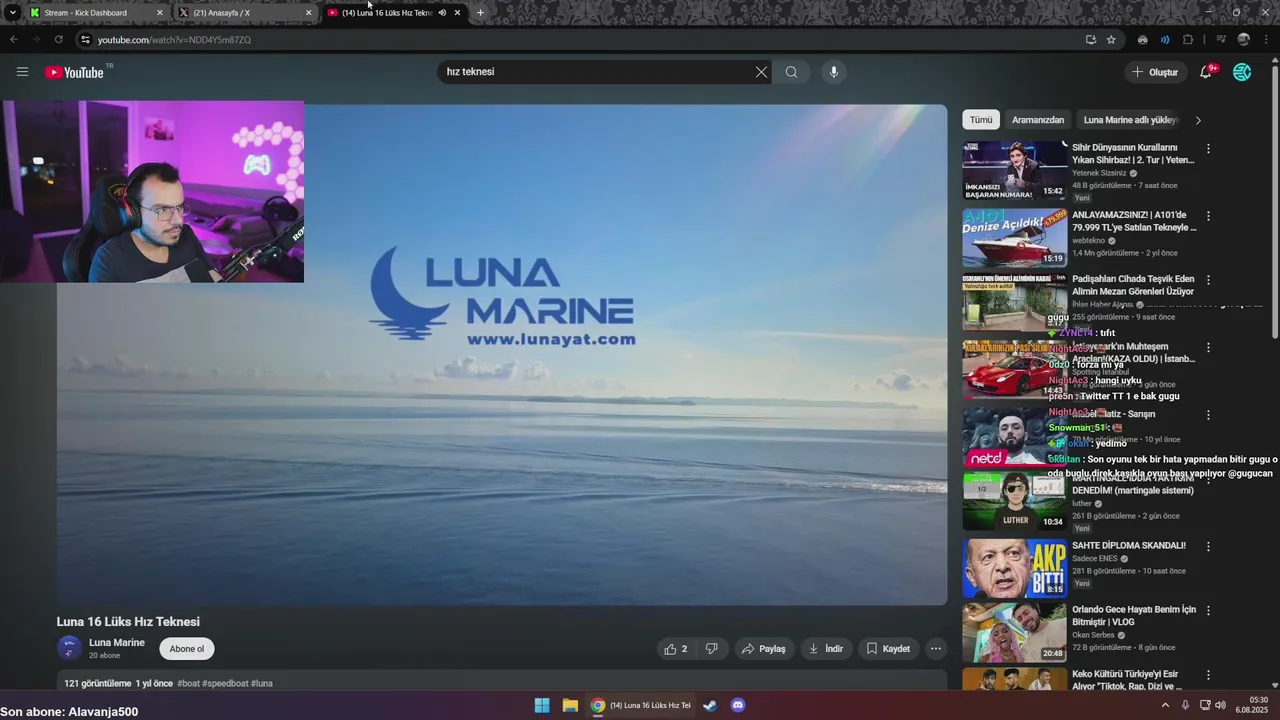1280x720 pixels.
Task: Switch to Stream - Kick Dashboard tab
Action: click(x=94, y=13)
